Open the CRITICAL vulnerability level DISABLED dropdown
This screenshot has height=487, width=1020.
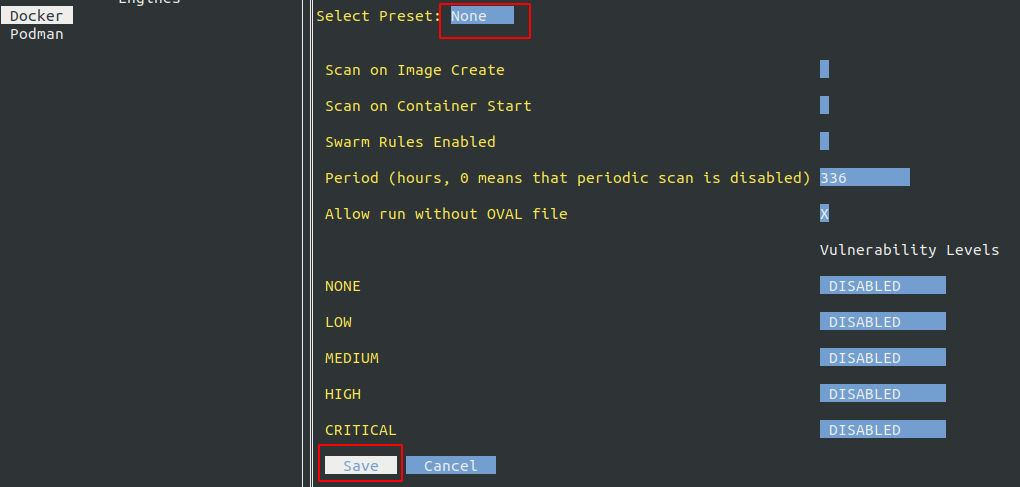[x=882, y=430]
